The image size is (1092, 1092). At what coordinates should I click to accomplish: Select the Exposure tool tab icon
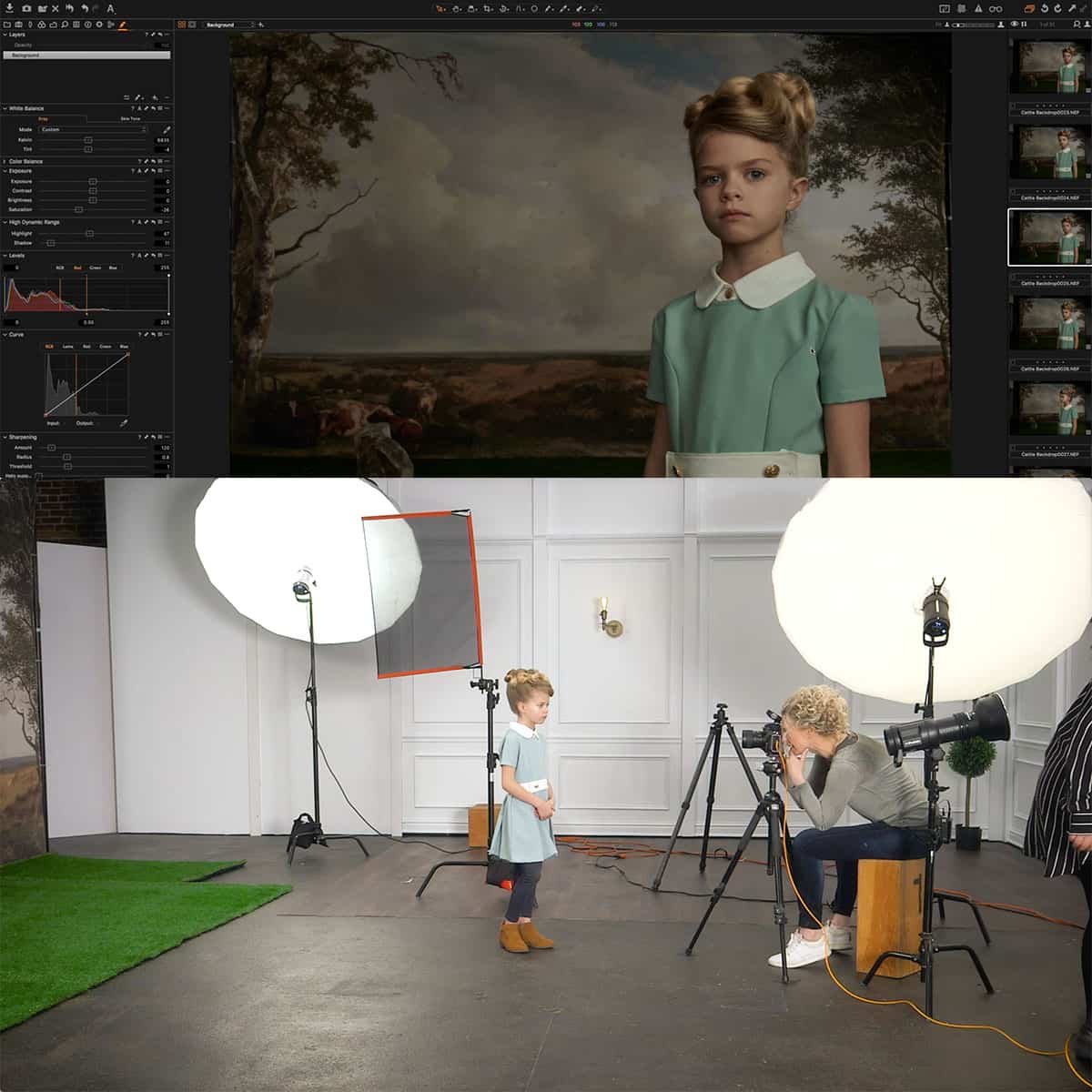[51, 24]
